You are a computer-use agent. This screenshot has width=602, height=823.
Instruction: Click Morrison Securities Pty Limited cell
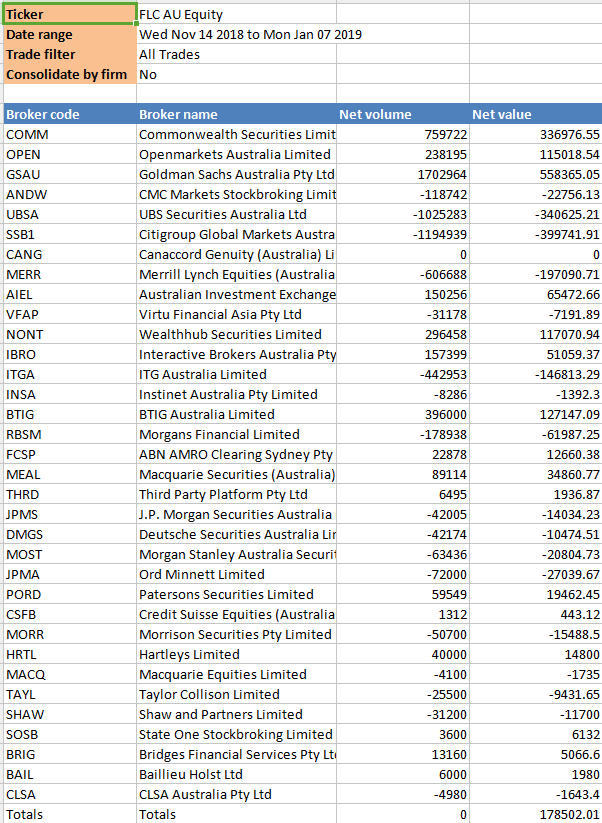[236, 634]
